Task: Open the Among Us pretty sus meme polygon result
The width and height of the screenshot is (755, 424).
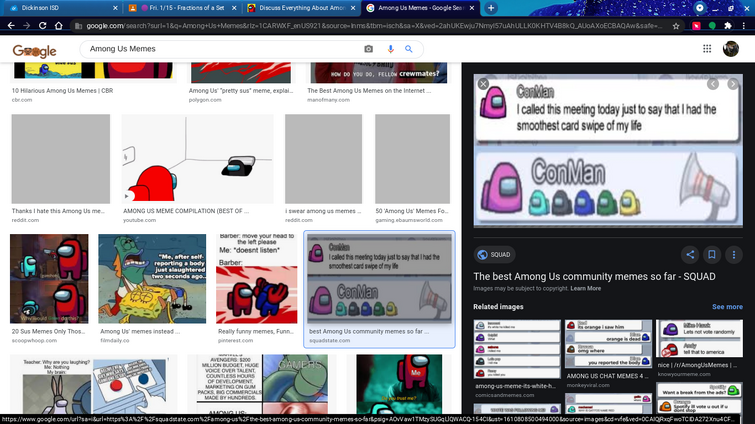Action: pyautogui.click(x=241, y=82)
